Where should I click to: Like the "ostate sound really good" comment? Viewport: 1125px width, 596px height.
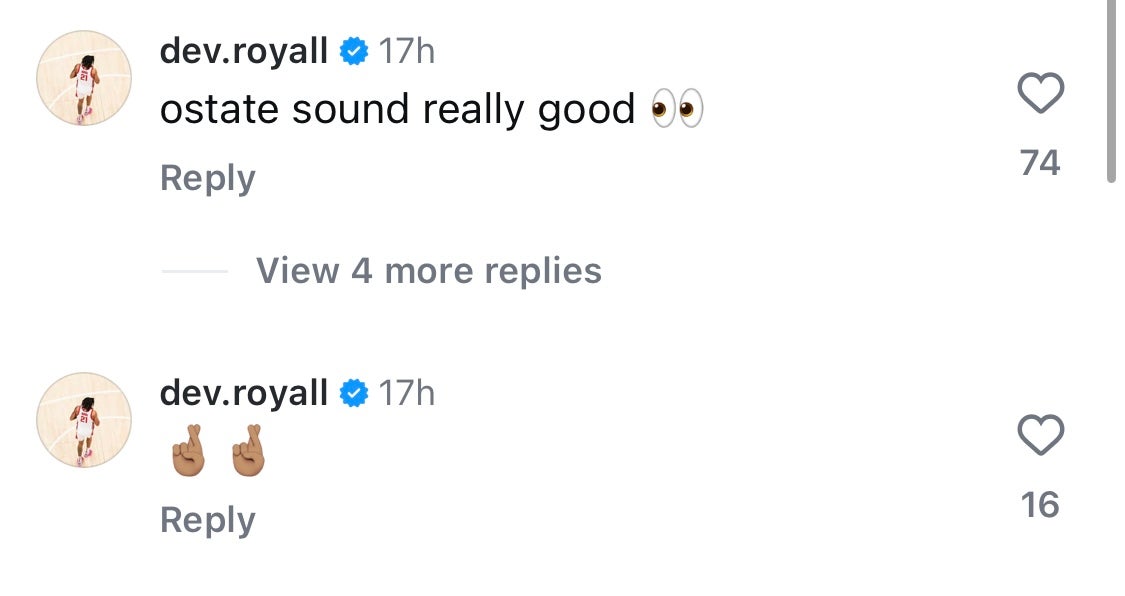[x=1040, y=95]
